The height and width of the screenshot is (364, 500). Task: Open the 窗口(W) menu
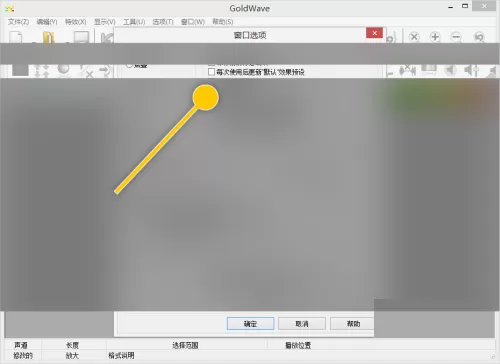tap(193, 22)
